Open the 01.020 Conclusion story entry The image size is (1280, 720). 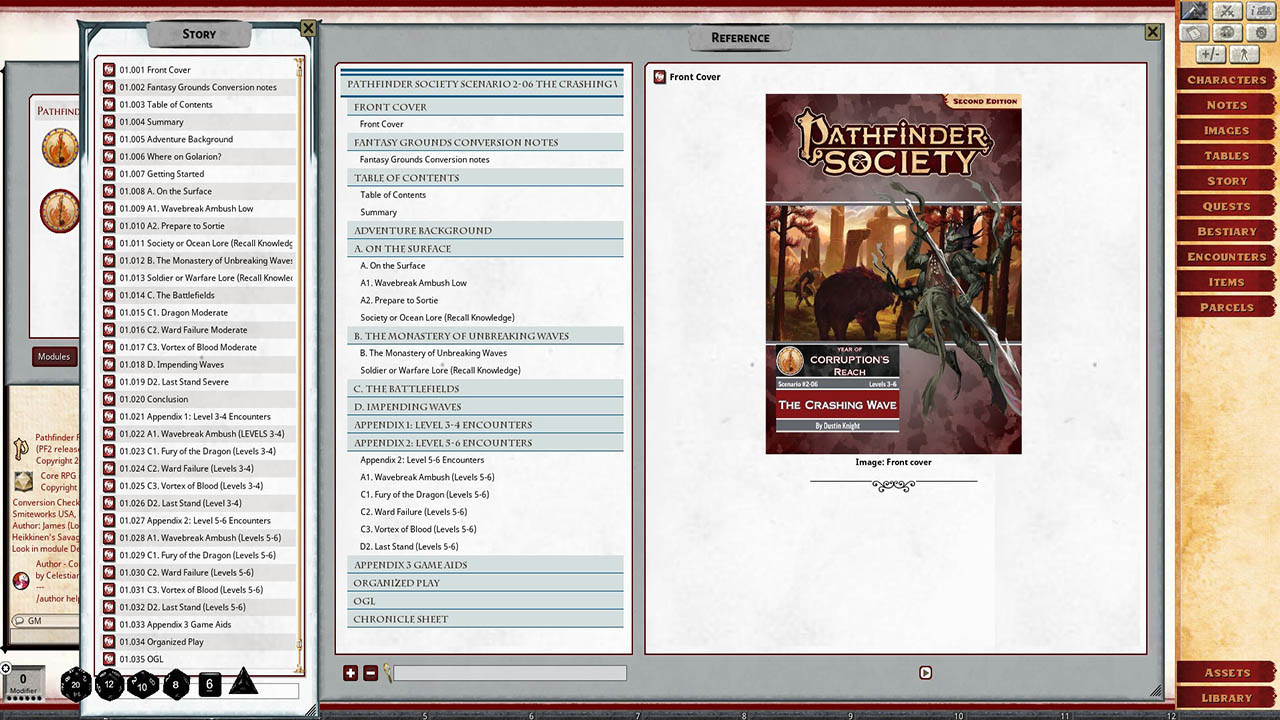155,399
